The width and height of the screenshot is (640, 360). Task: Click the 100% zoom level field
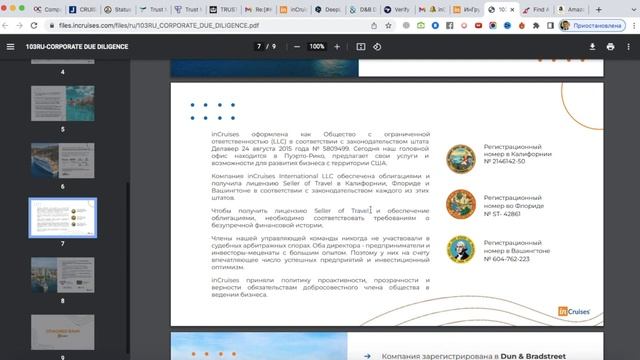click(x=317, y=47)
